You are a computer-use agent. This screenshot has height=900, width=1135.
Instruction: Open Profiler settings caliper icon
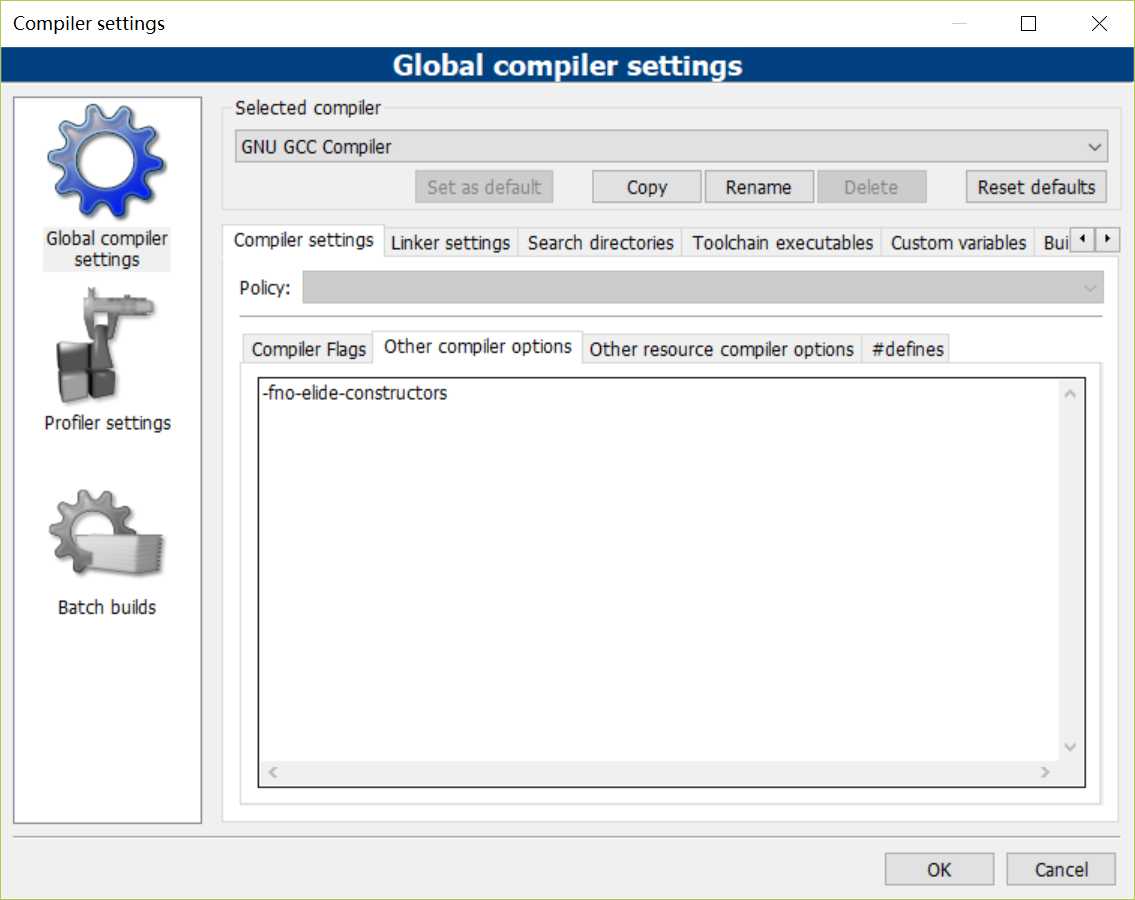(106, 346)
